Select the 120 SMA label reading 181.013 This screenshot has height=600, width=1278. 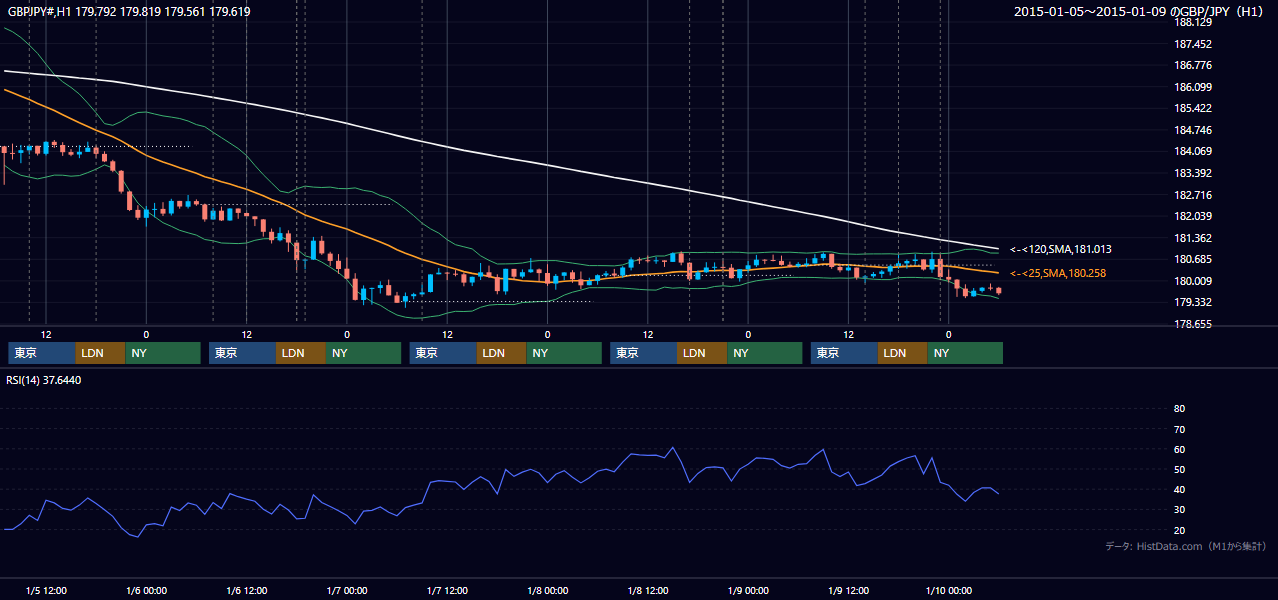1061,249
